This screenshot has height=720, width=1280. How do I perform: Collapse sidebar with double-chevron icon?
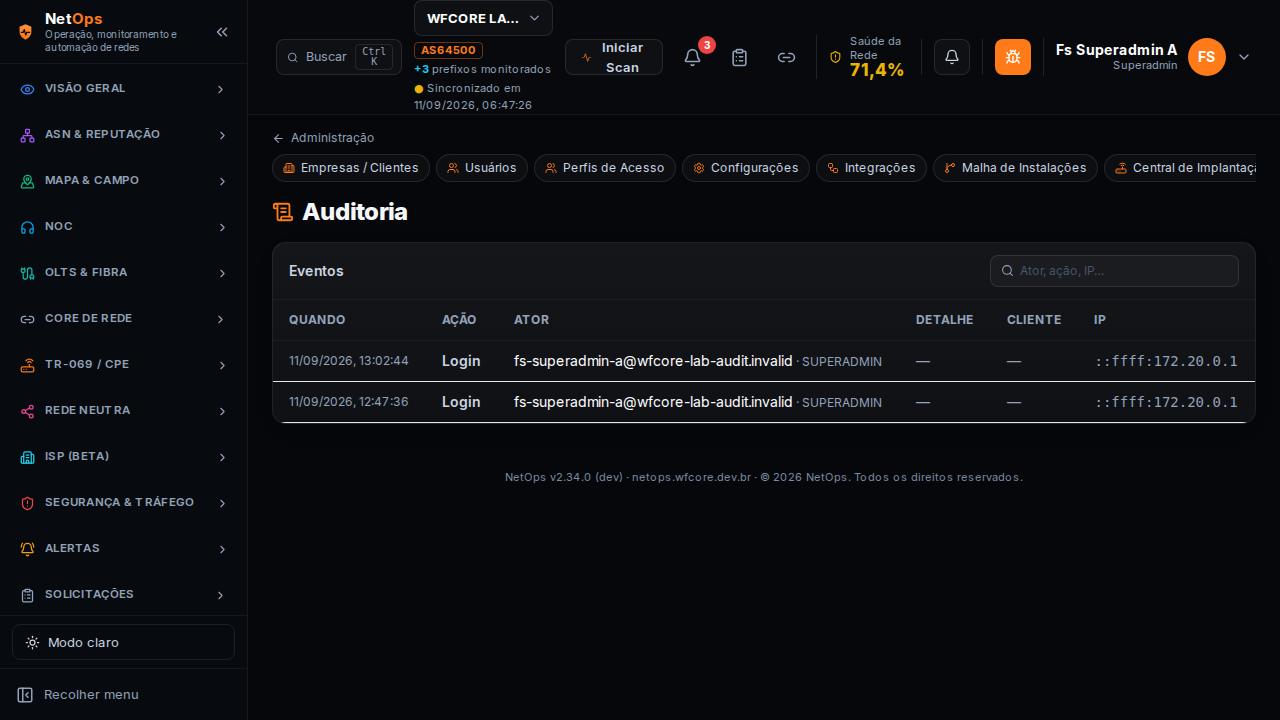(x=222, y=32)
